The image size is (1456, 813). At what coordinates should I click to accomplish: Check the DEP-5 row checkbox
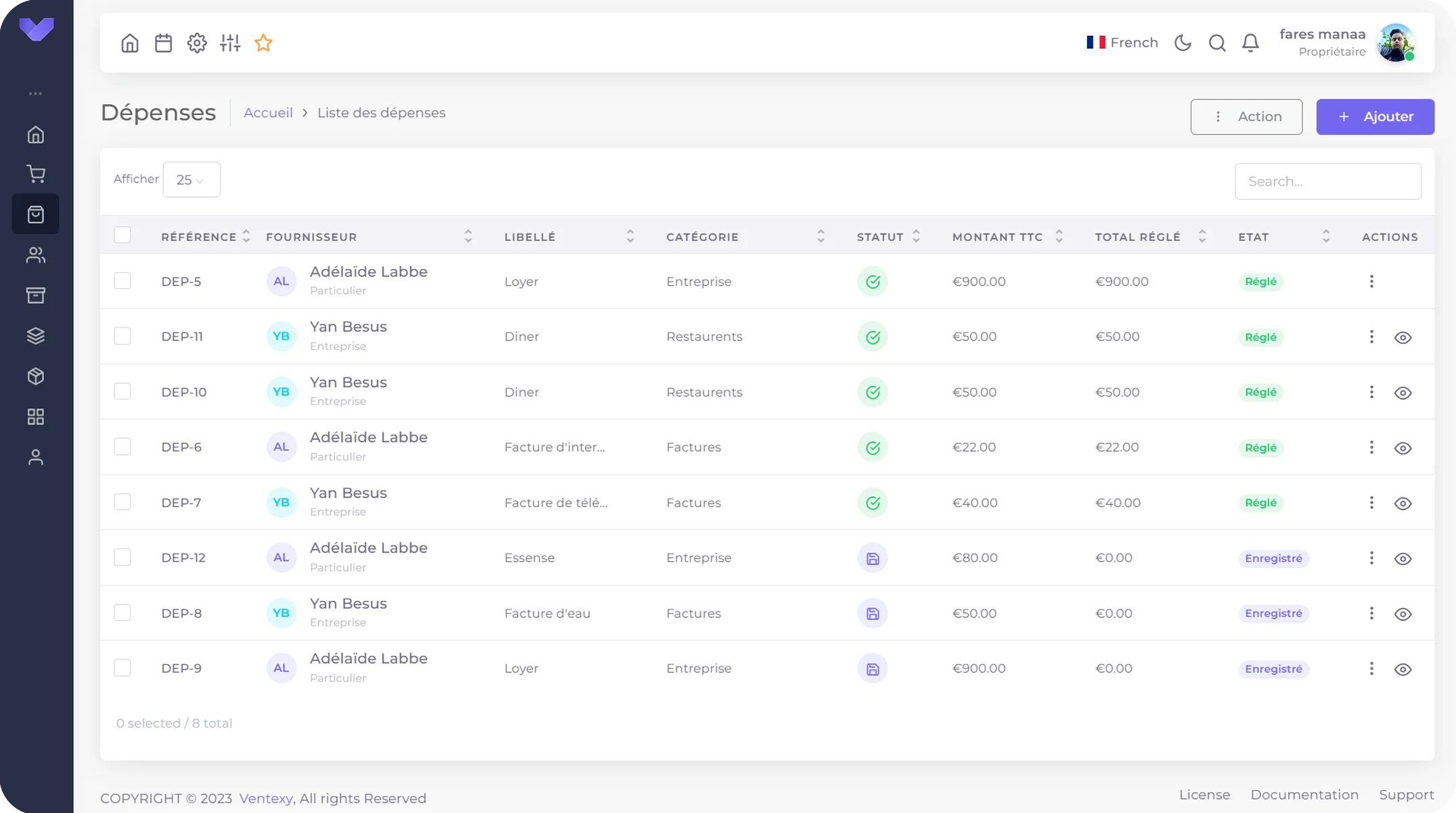[123, 281]
